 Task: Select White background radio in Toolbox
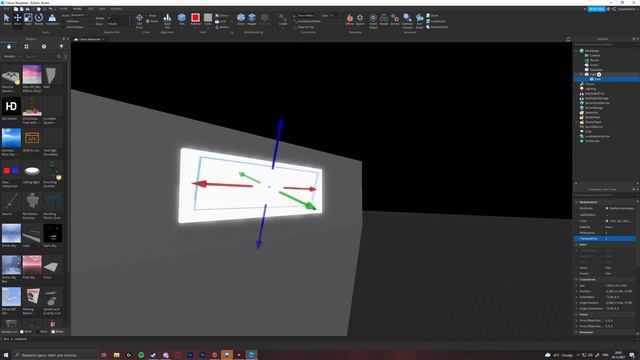coord(22,332)
